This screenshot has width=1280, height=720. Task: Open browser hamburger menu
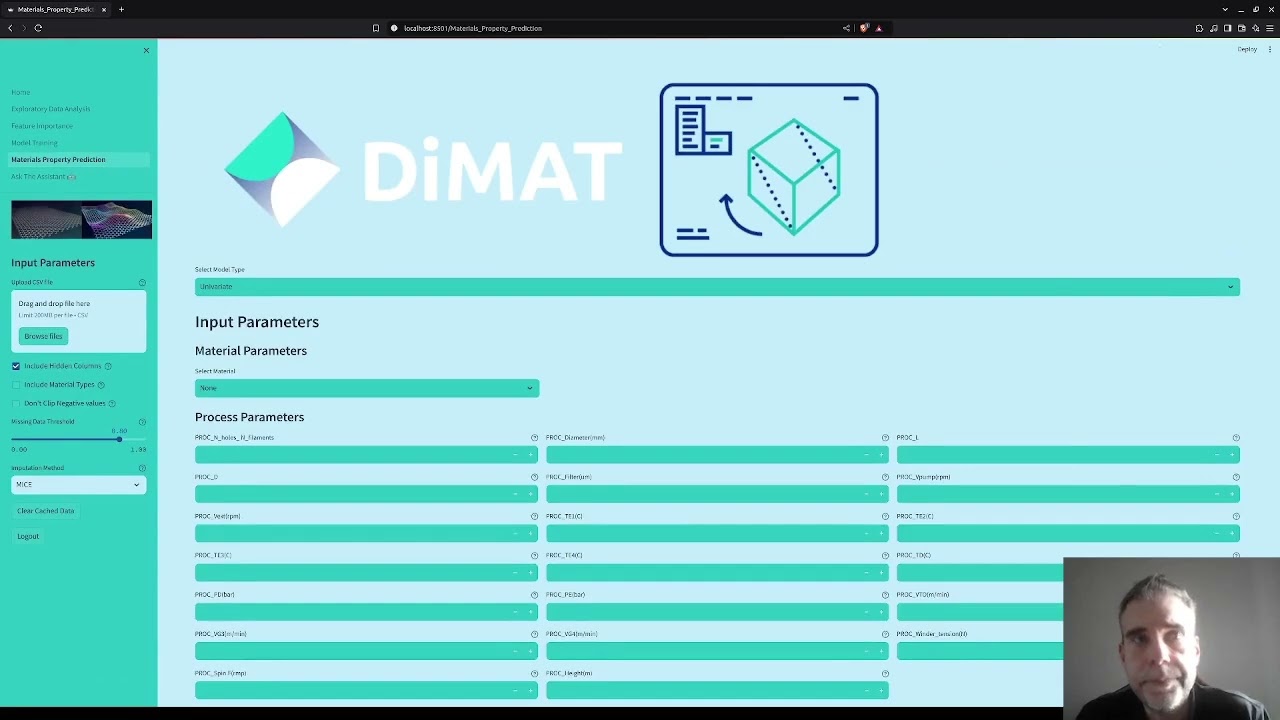(x=1270, y=28)
